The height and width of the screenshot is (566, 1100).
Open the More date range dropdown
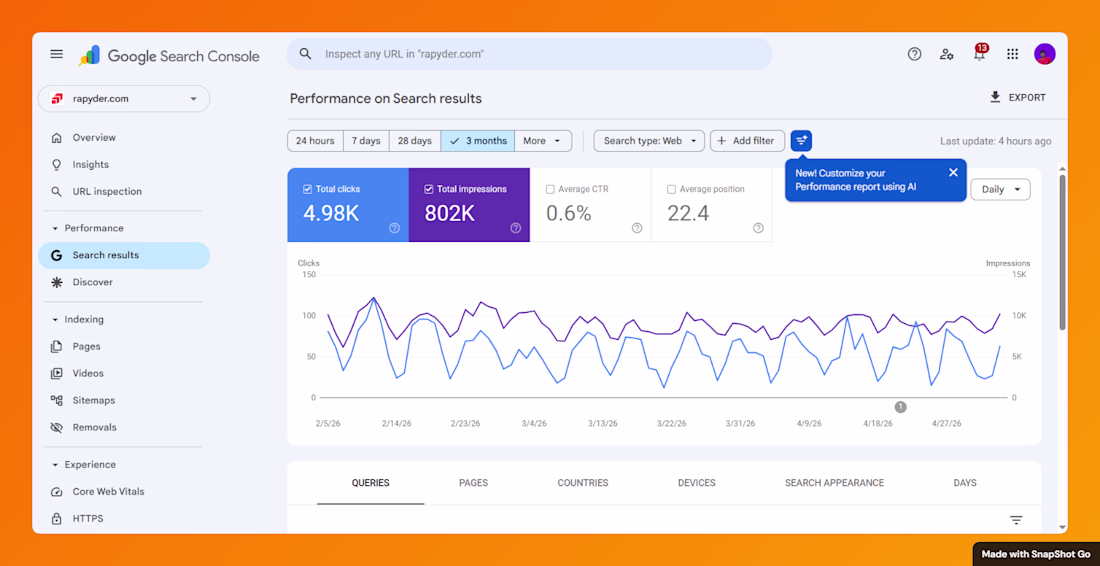(543, 141)
